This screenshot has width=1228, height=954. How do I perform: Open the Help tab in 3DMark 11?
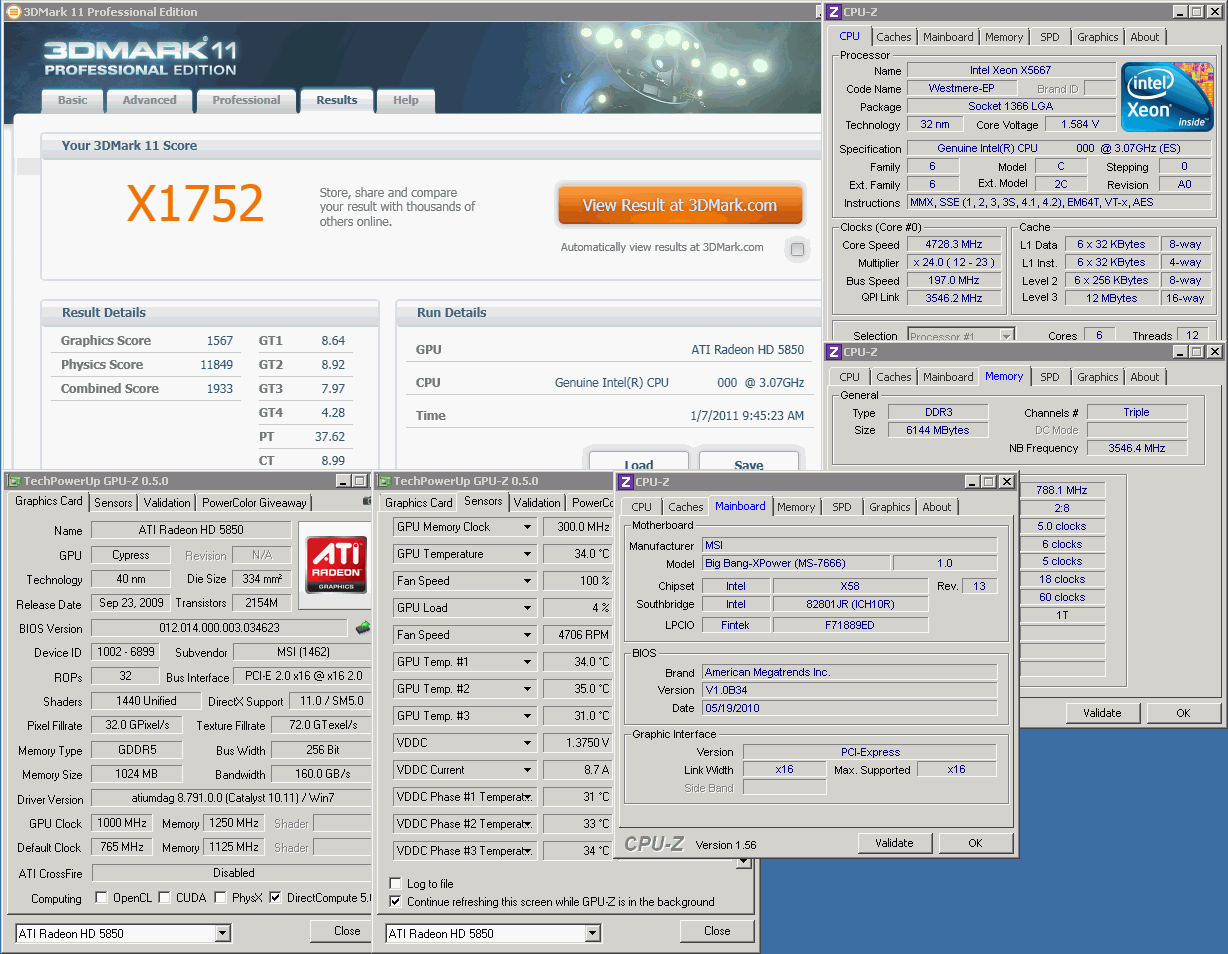405,100
